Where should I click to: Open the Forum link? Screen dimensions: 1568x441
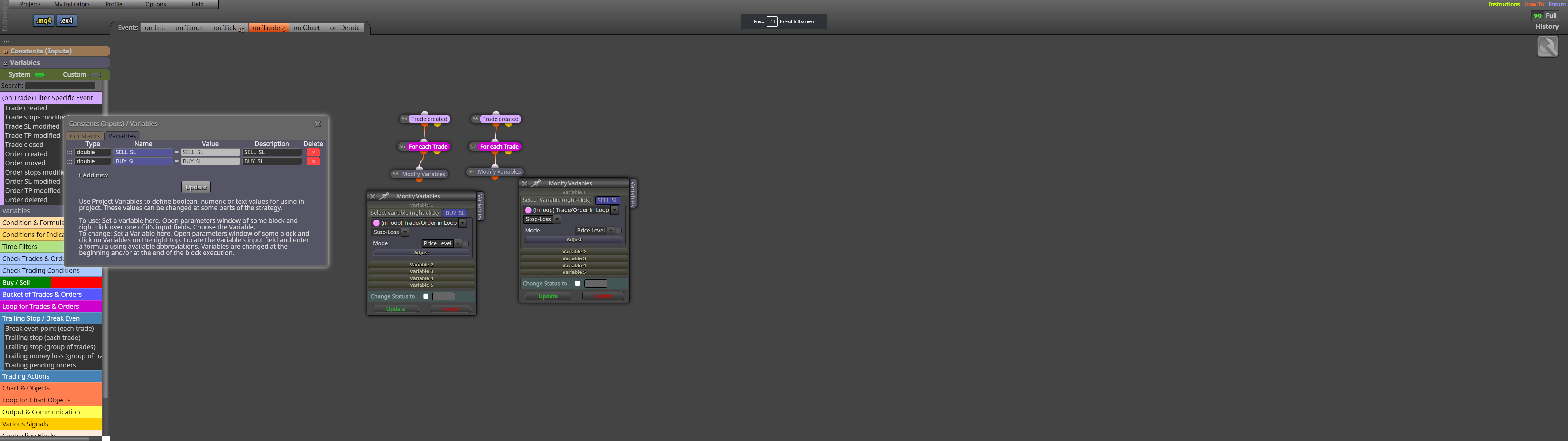tap(1556, 4)
